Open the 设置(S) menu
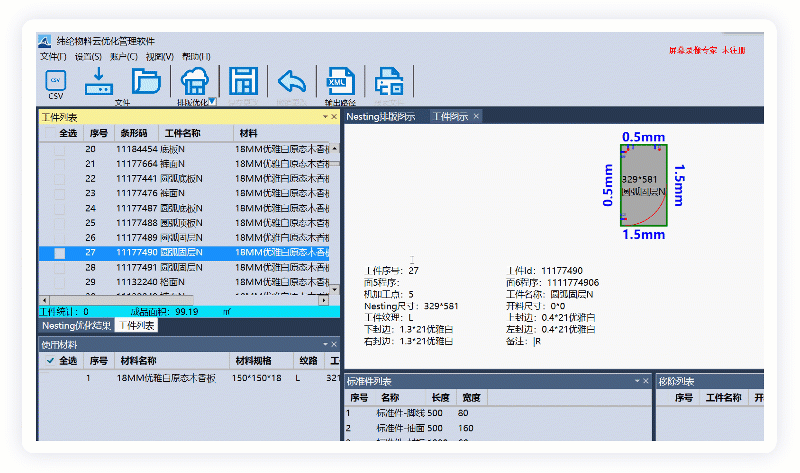Image resolution: width=800 pixels, height=473 pixels. tap(88, 57)
